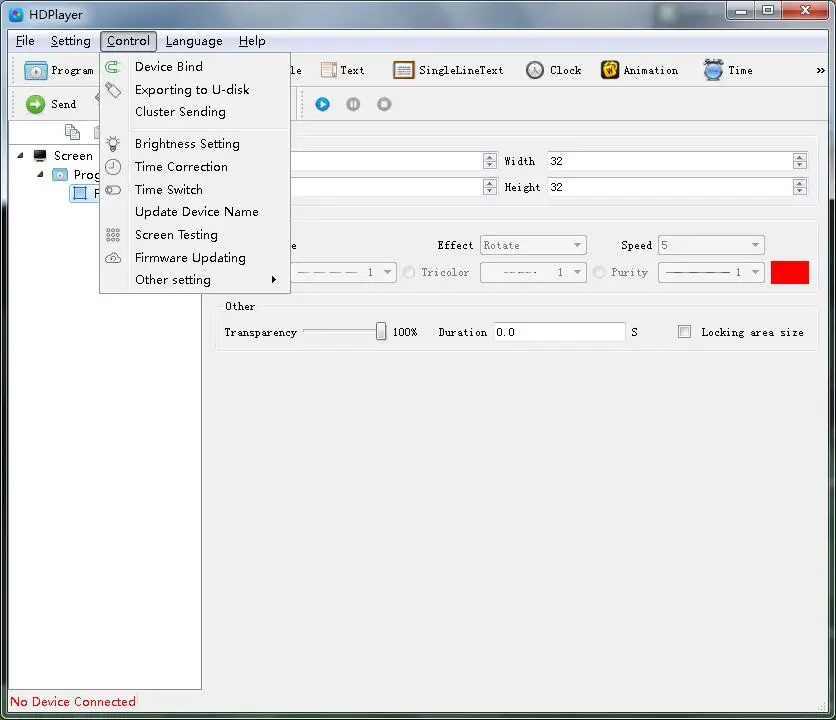This screenshot has height=720, width=836.
Task: Enable Locking area size checkbox
Action: (685, 332)
